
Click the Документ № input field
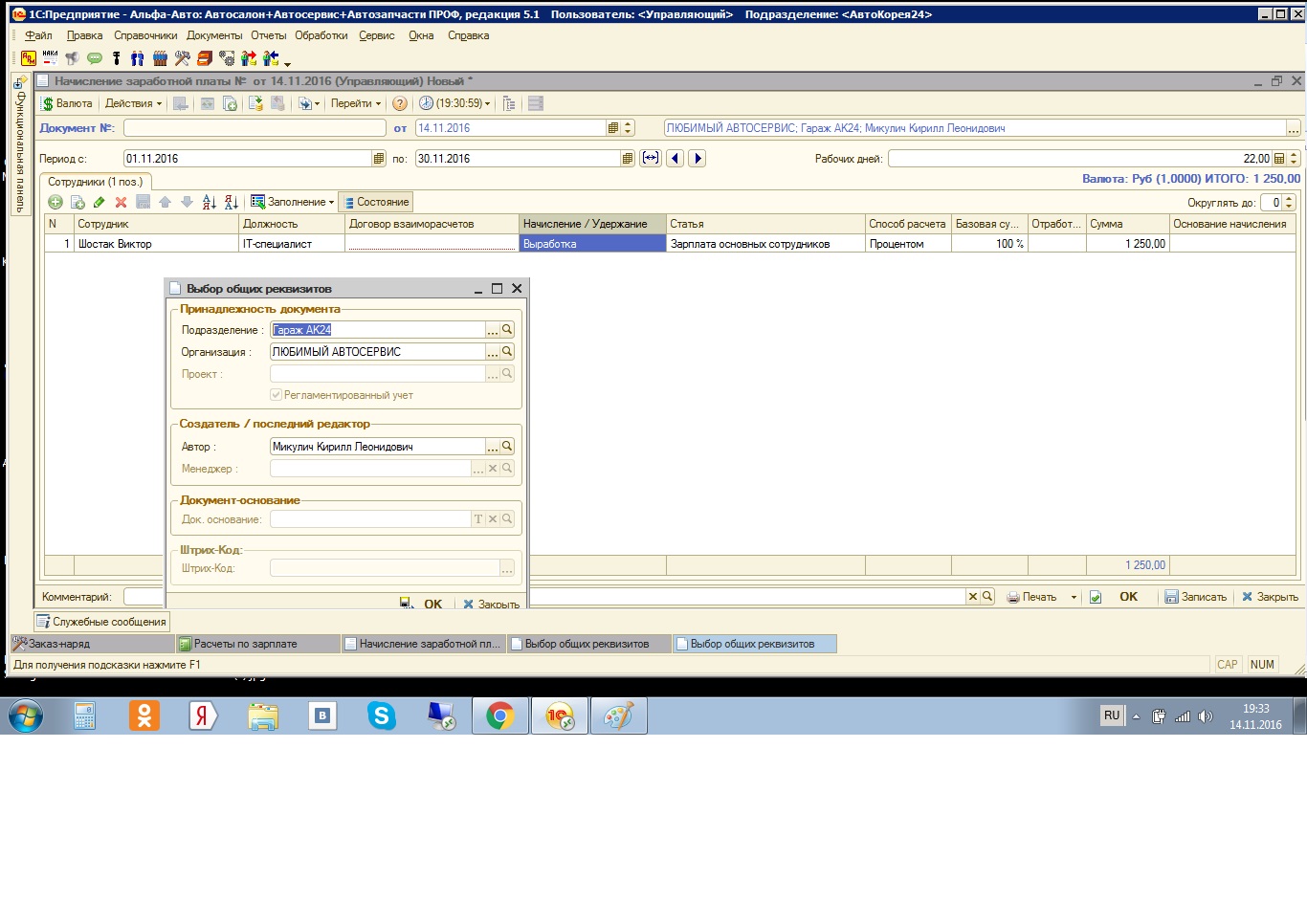pos(255,128)
